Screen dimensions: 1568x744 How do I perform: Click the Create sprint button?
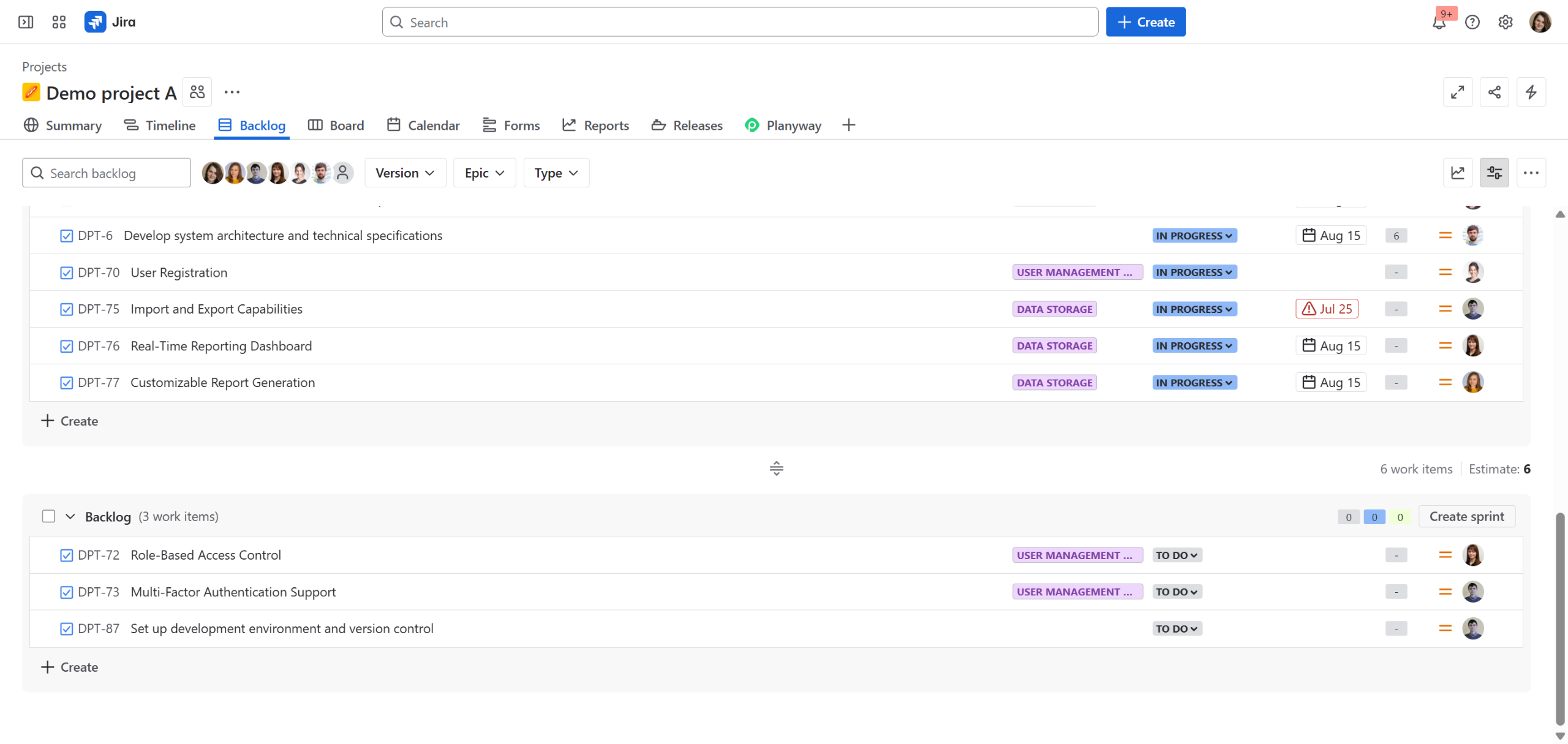(1466, 516)
